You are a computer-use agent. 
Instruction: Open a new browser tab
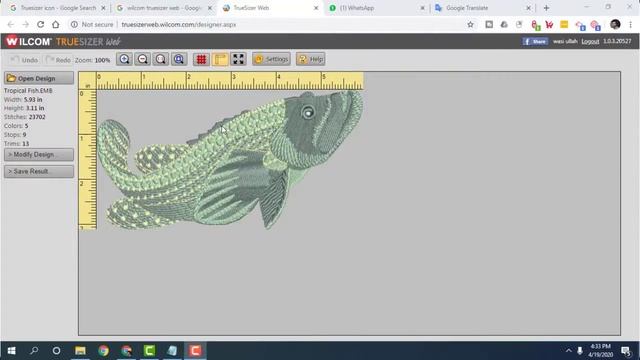pos(546,8)
